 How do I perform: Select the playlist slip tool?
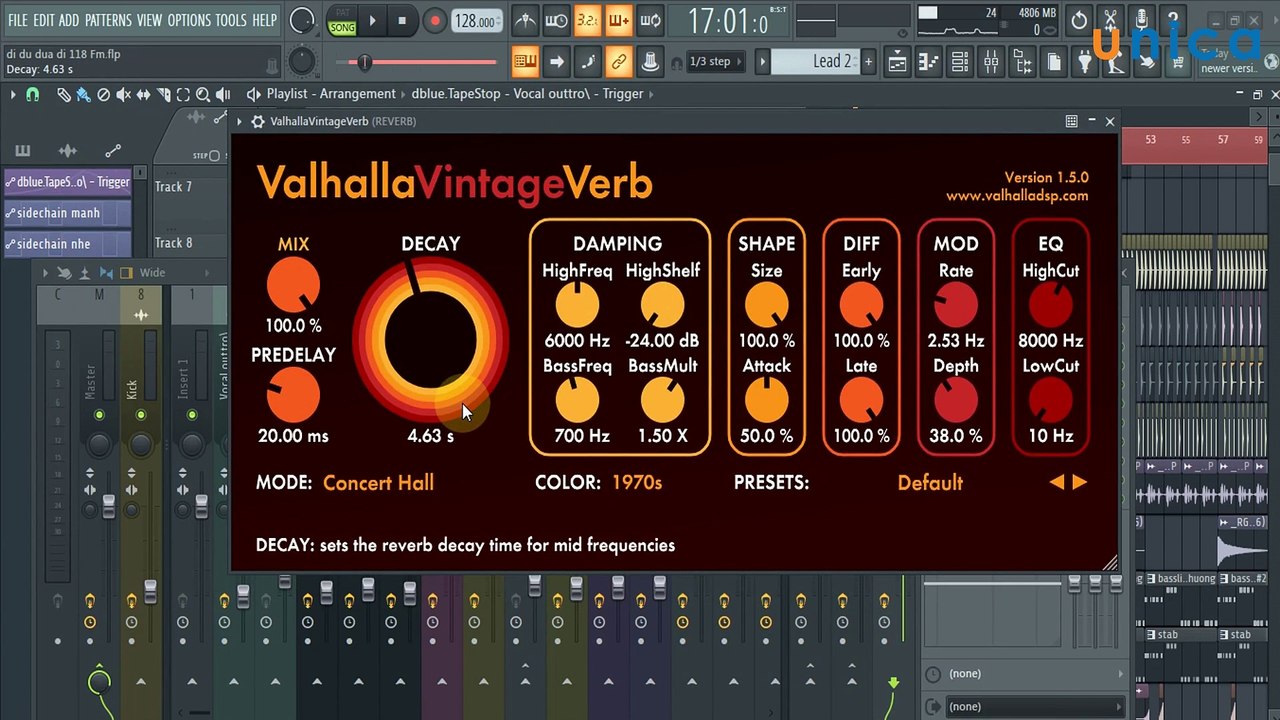143,94
